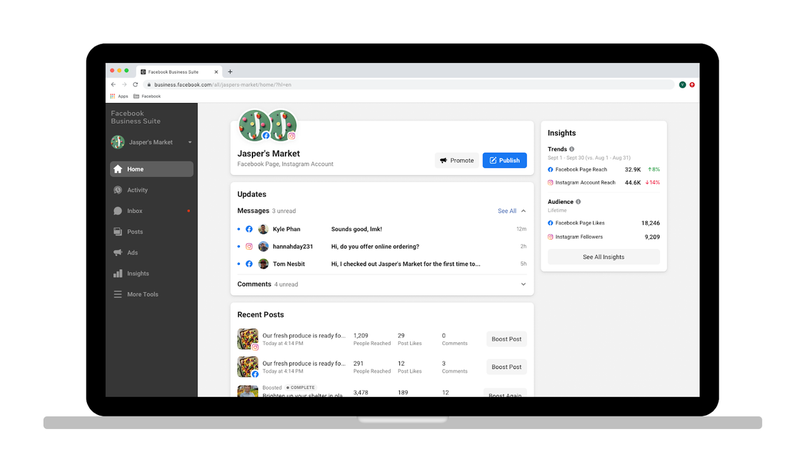Click the browser address bar

pos(408,85)
